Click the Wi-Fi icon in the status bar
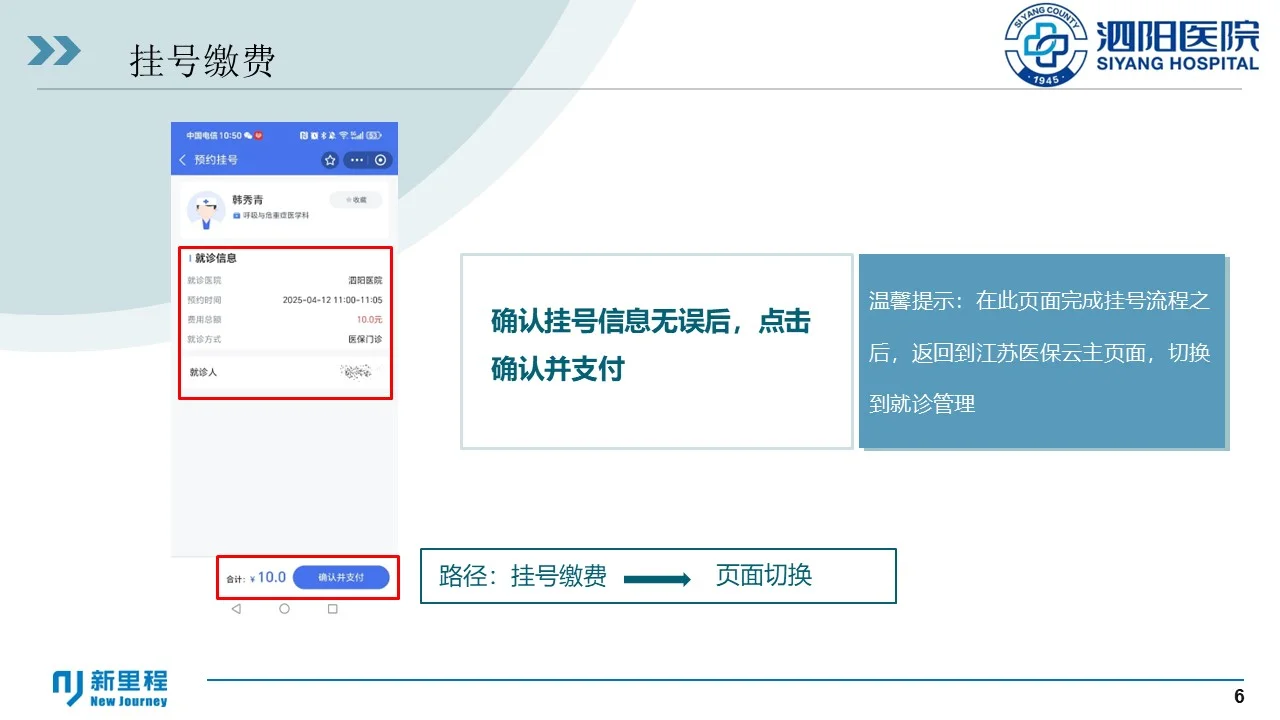 coord(342,135)
